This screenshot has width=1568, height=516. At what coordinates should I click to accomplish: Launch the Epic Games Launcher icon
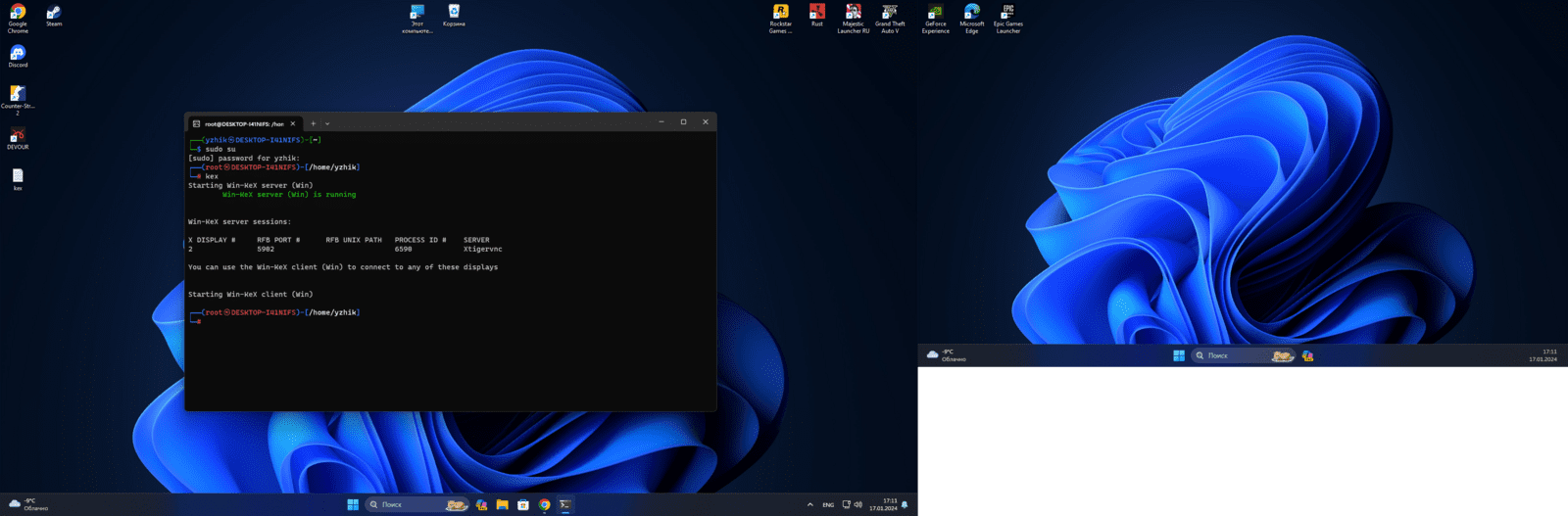(x=1007, y=13)
